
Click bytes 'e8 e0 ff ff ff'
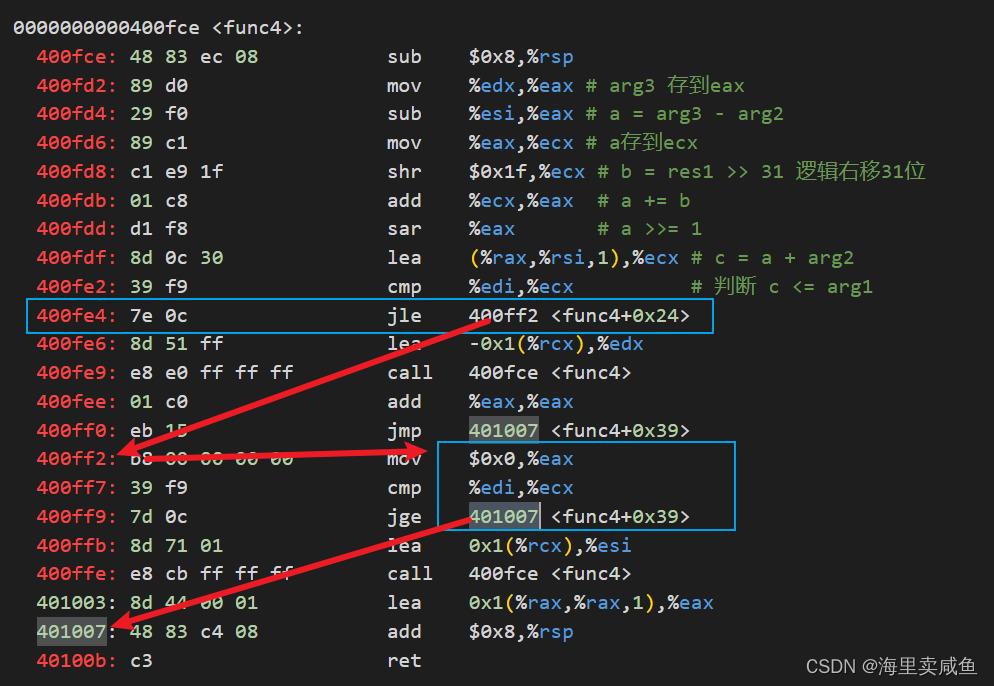(211, 373)
